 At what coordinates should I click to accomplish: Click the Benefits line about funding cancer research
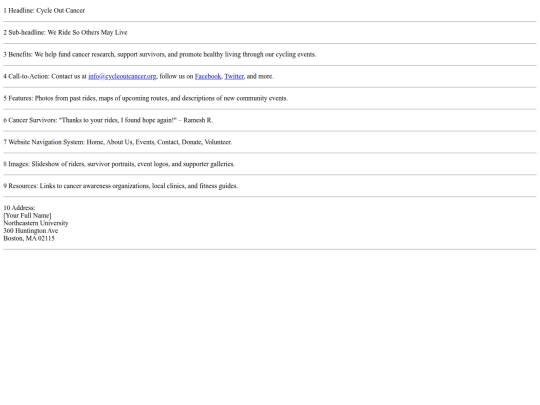click(160, 54)
